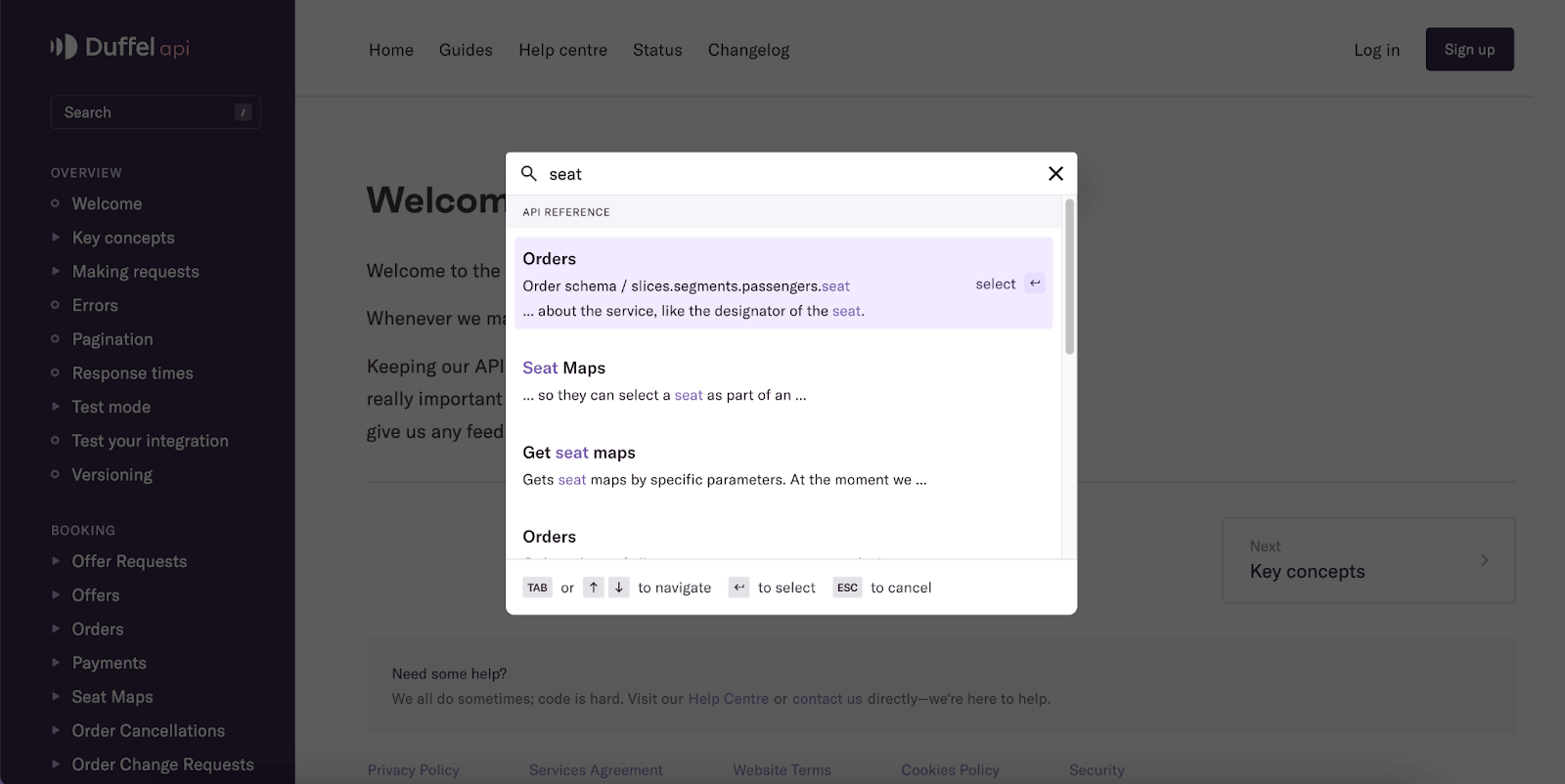The width and height of the screenshot is (1565, 784).
Task: Click the sidebar Search field
Action: [x=156, y=112]
